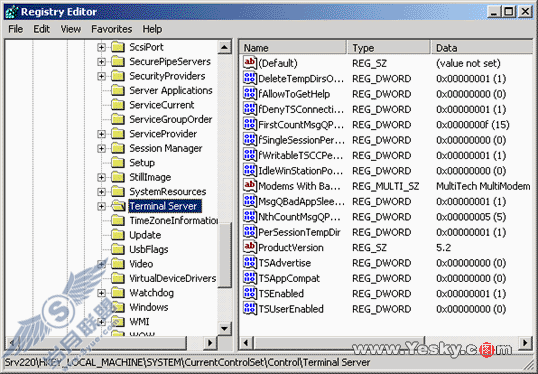The image size is (538, 374).
Task: Click the fDenyTSConnecti... DWORD icon
Action: [250, 109]
